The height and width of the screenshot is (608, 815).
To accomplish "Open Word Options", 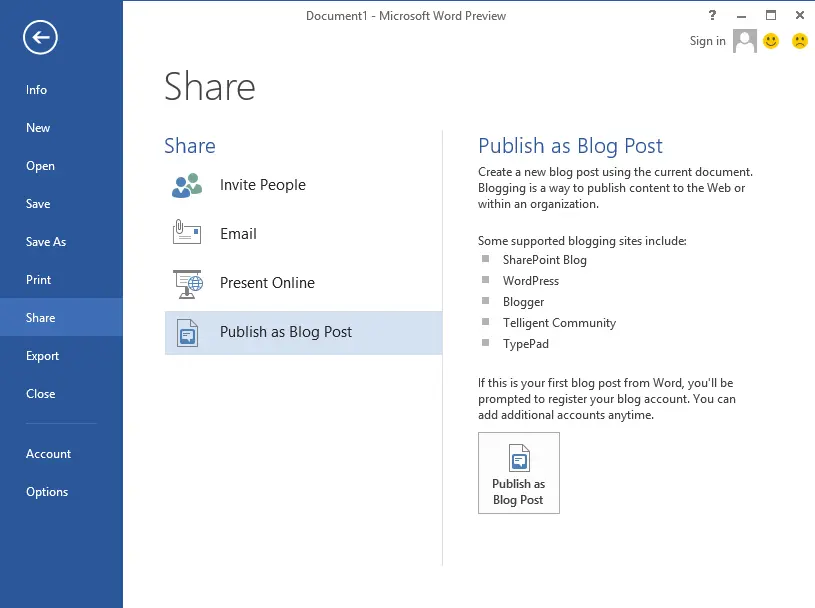I will coord(61,492).
